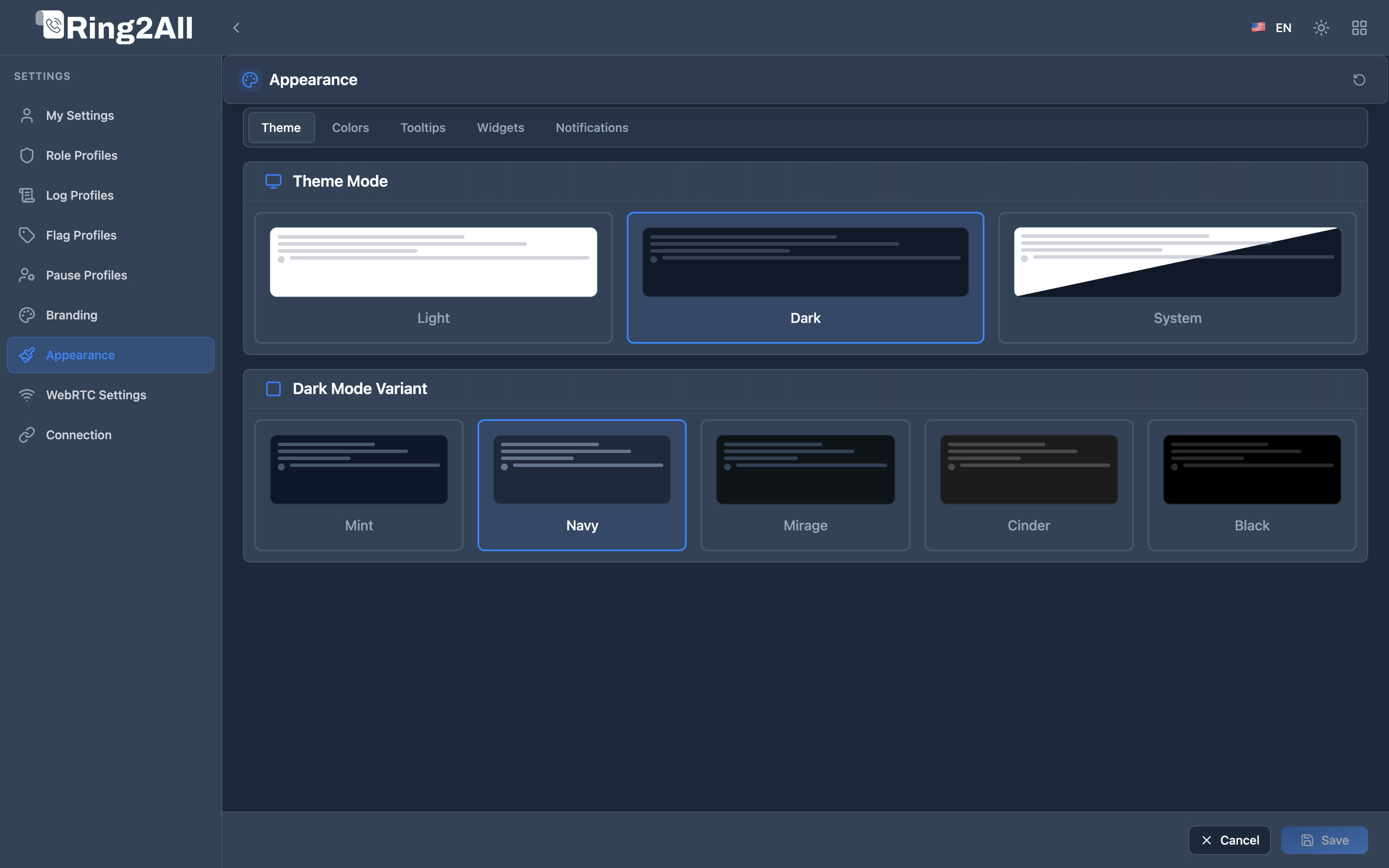Switch to the Colors tab

coord(350,128)
